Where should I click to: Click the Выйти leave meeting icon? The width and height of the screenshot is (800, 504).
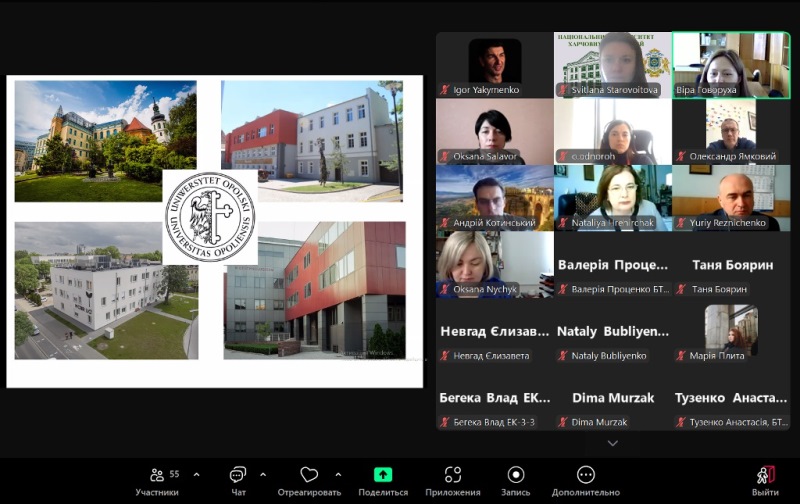[765, 475]
